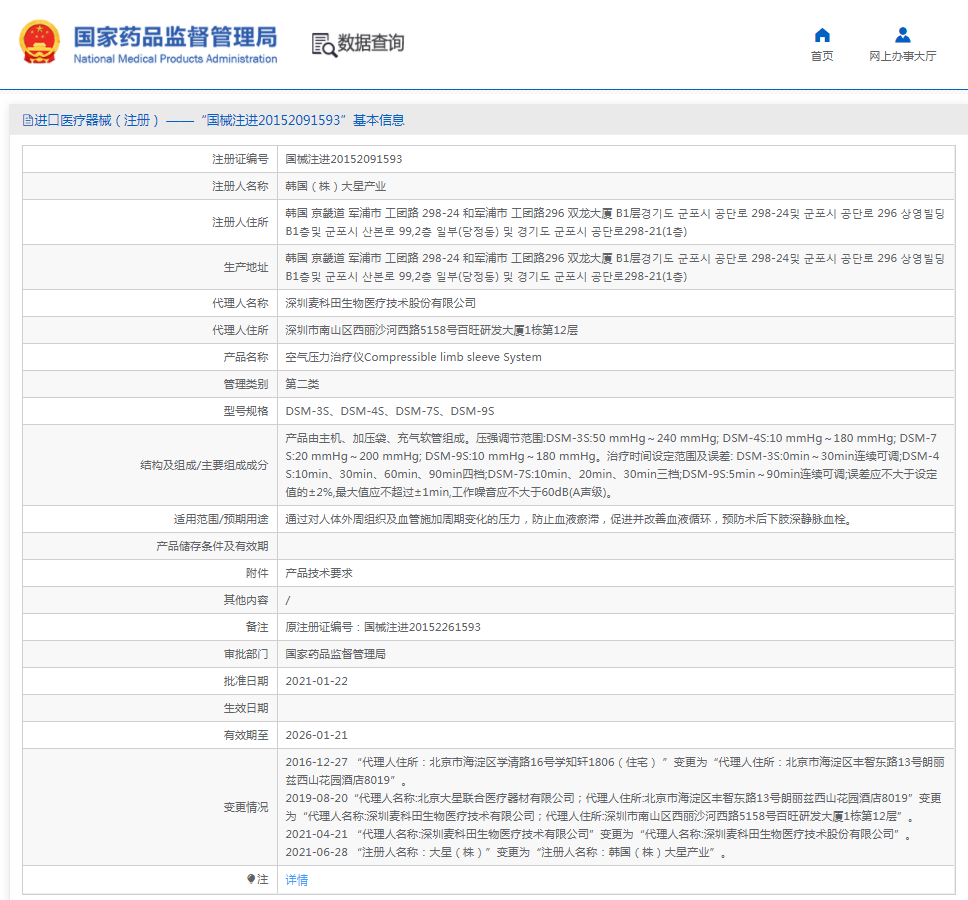Click the model list DSM-3S、DSM-4S、DSM-7S、DSM-9S

coord(390,411)
